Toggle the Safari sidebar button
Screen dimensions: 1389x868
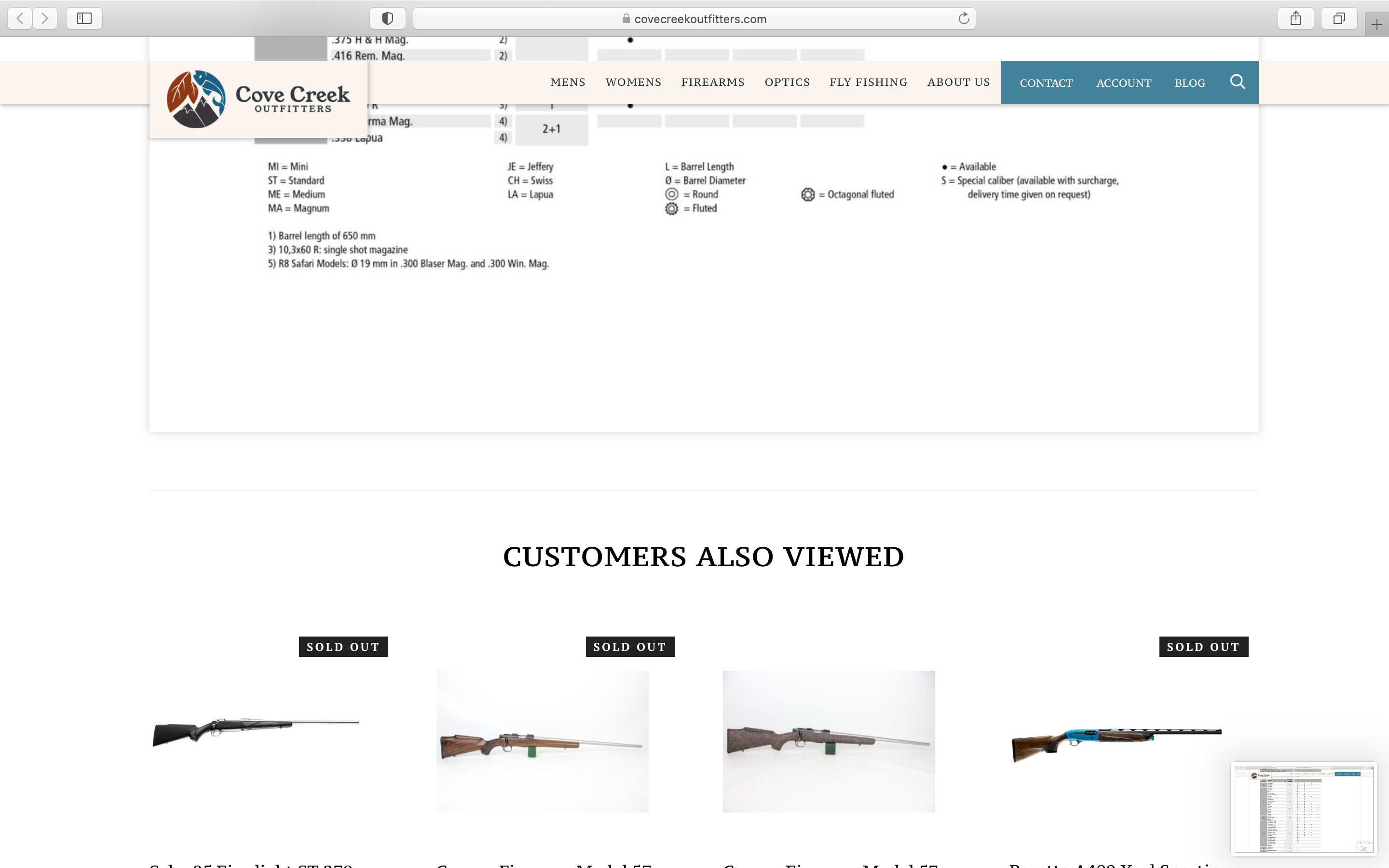84,18
